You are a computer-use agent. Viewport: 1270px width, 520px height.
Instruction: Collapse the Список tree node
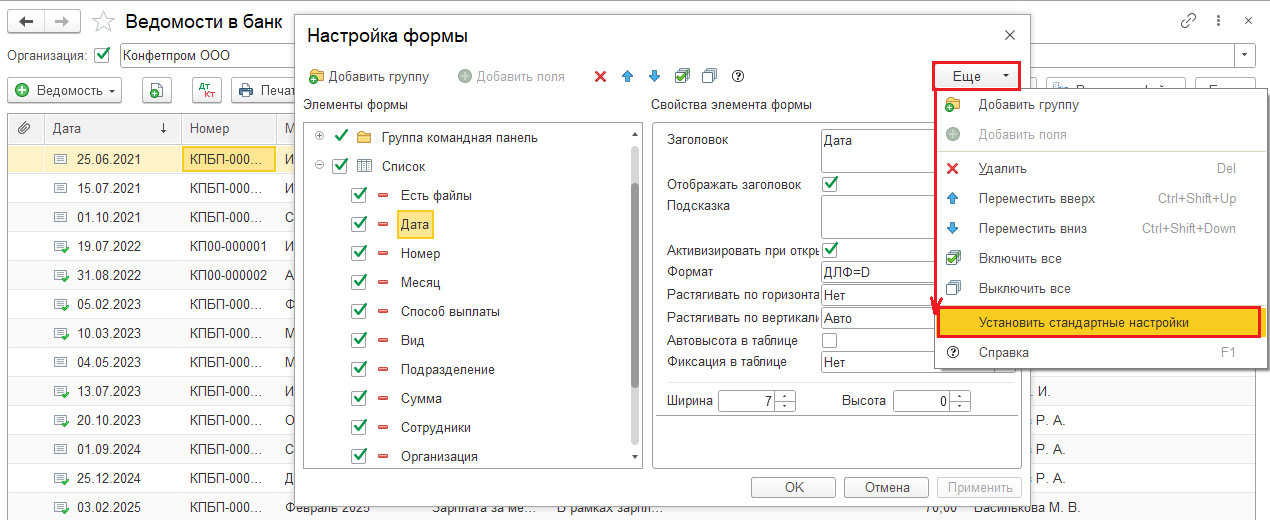320,166
